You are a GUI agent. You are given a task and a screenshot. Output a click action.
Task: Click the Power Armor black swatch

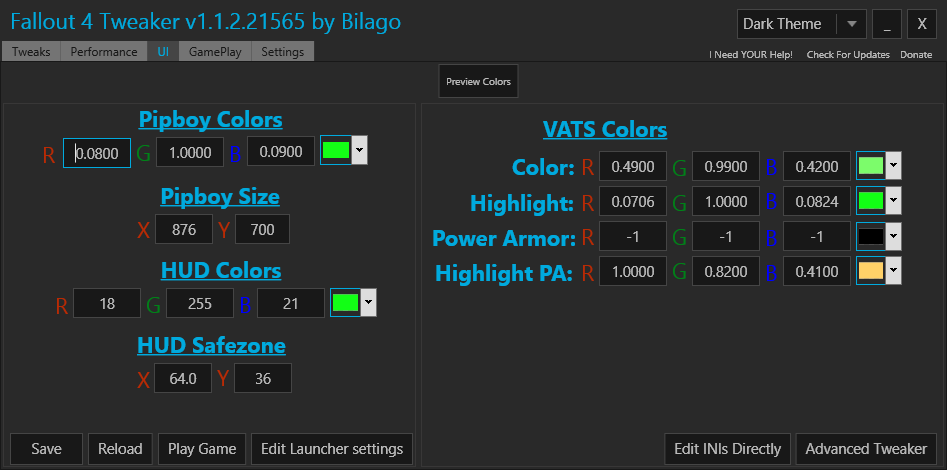[870, 236]
